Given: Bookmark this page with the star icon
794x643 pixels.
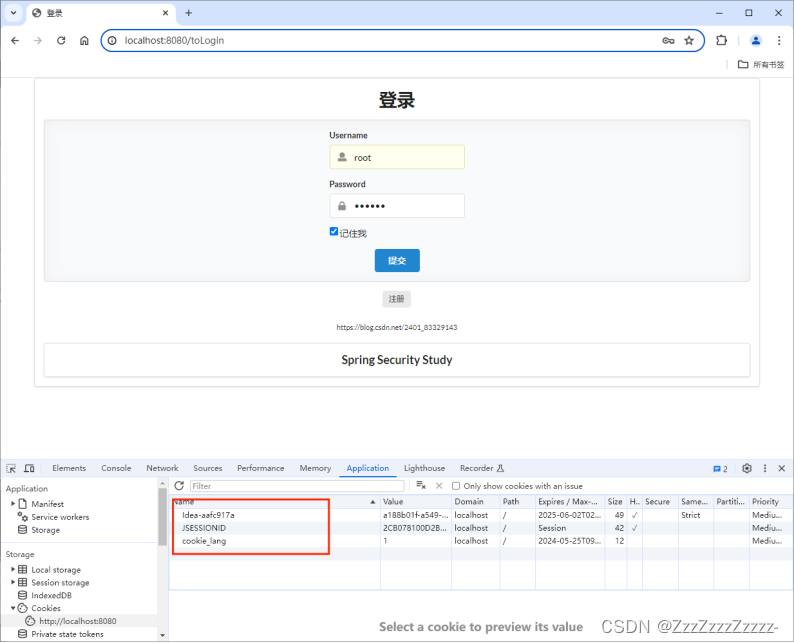Looking at the screenshot, I should (x=689, y=41).
